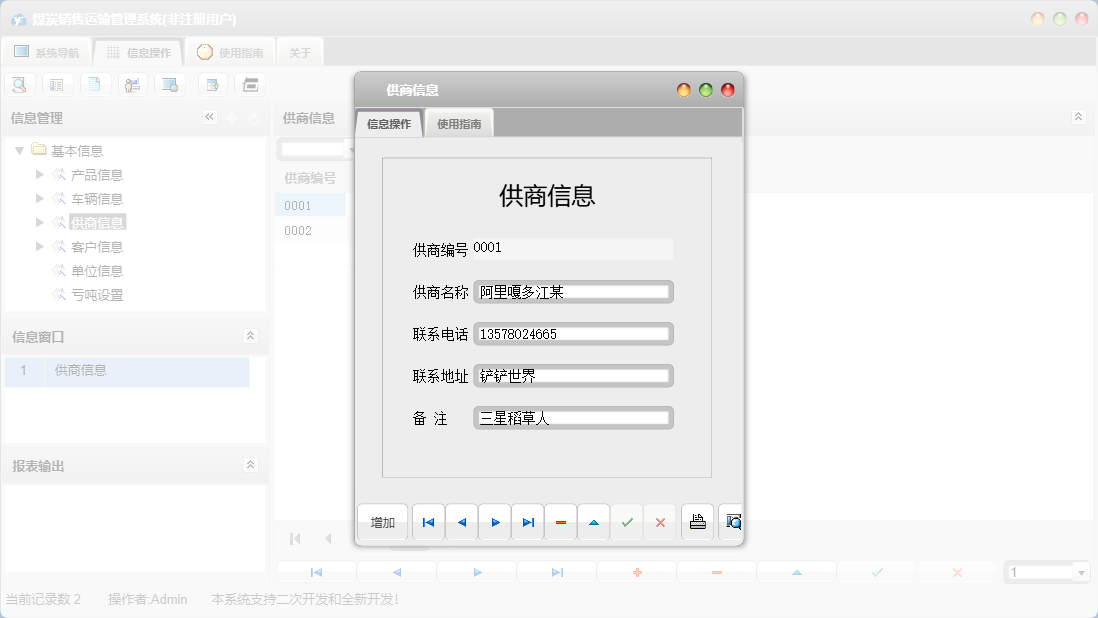Click the add-note icon in the toolbar
1098x618 pixels.
point(211,84)
